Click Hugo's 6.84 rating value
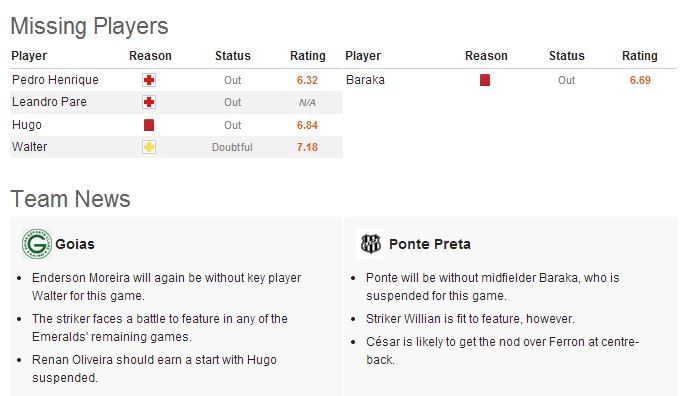The image size is (682, 396). 307,125
